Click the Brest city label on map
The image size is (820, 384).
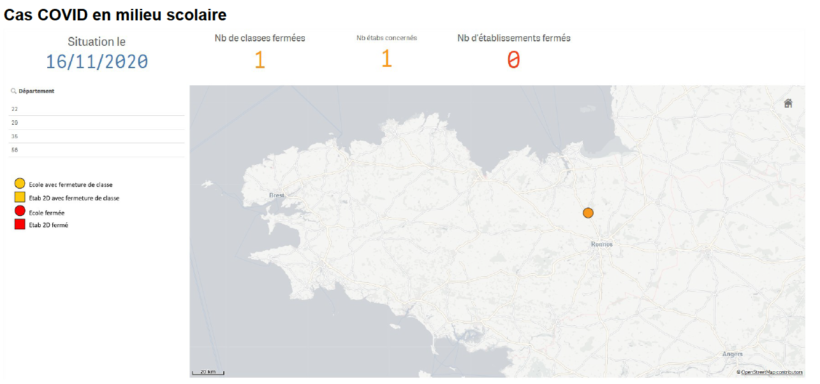276,195
